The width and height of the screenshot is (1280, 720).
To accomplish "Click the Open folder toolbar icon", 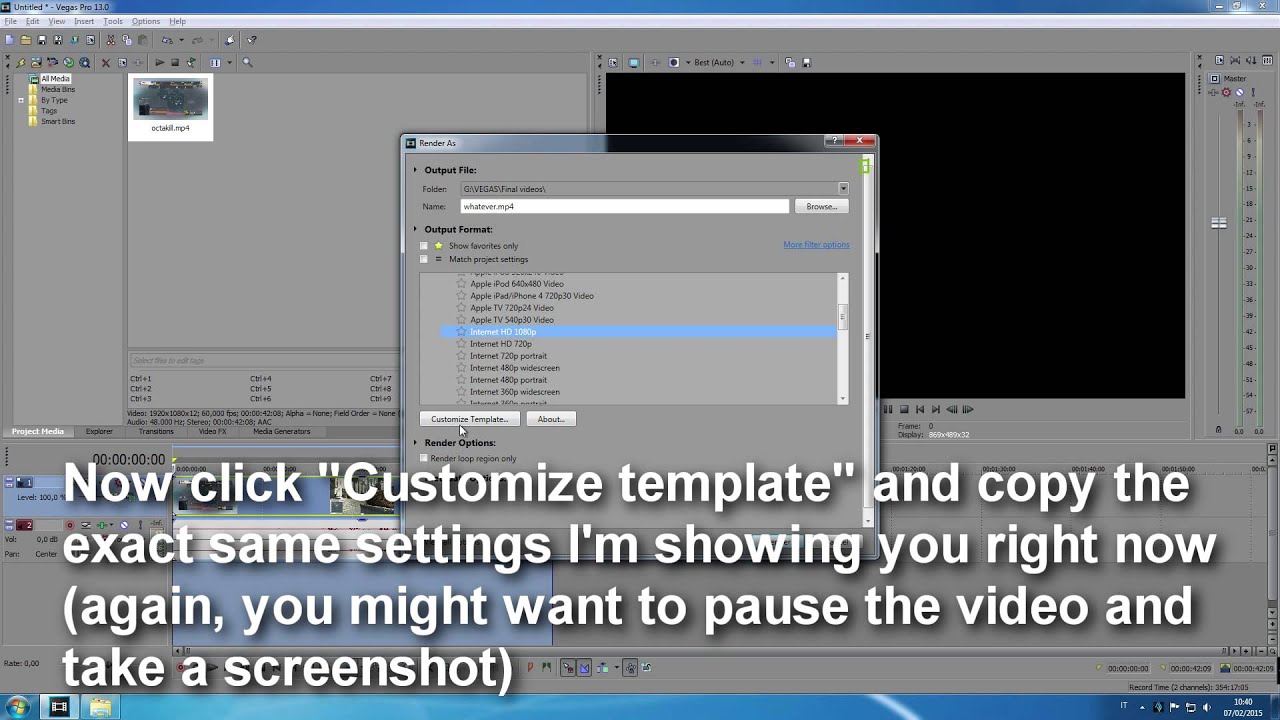I will click(x=26, y=40).
